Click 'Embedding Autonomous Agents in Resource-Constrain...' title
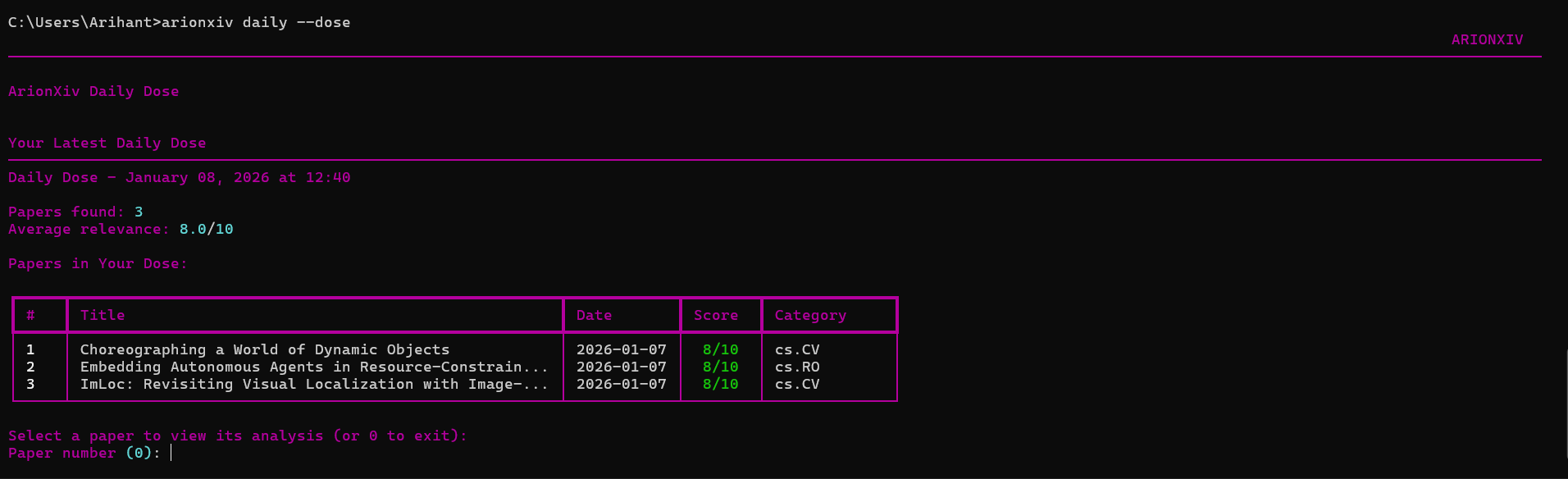This screenshot has height=479, width=1568. tap(314, 367)
